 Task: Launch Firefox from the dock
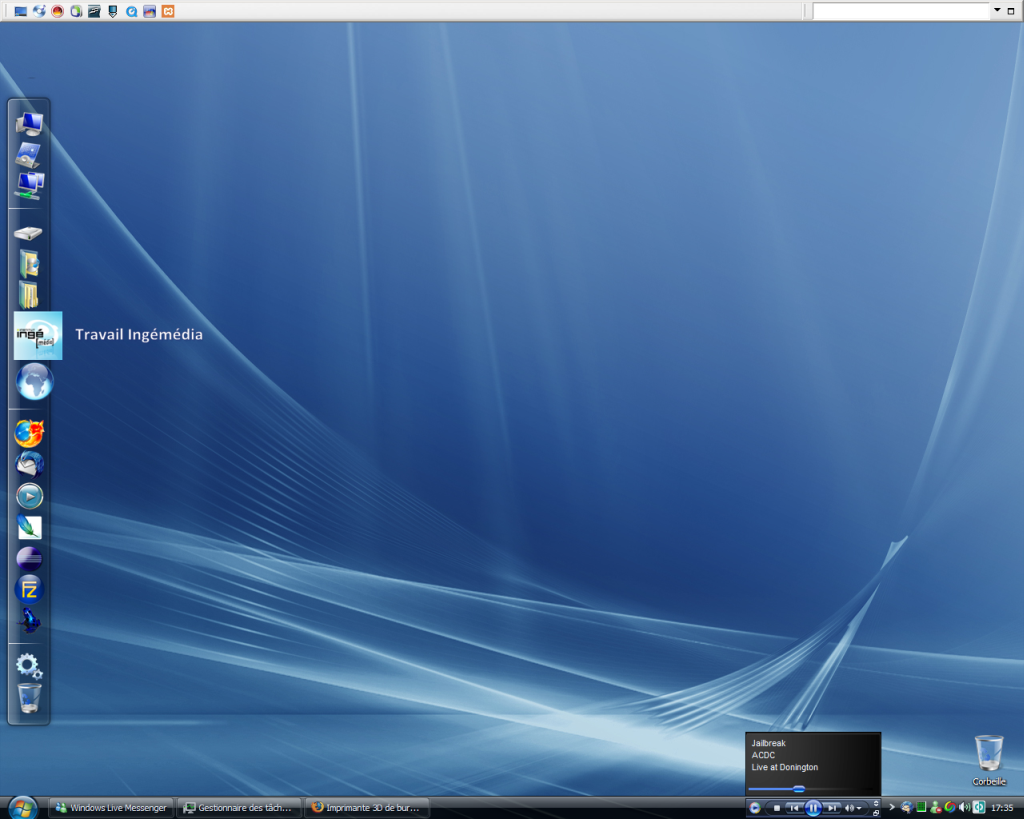click(x=29, y=433)
